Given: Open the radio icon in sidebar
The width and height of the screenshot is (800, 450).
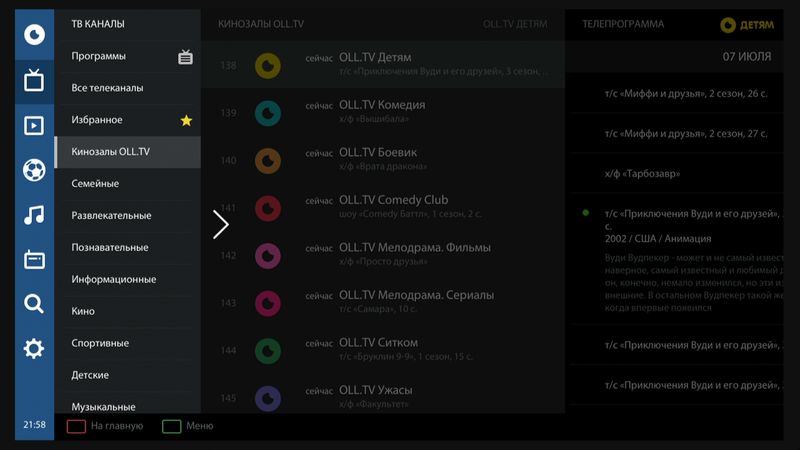Looking at the screenshot, I should coord(34,260).
